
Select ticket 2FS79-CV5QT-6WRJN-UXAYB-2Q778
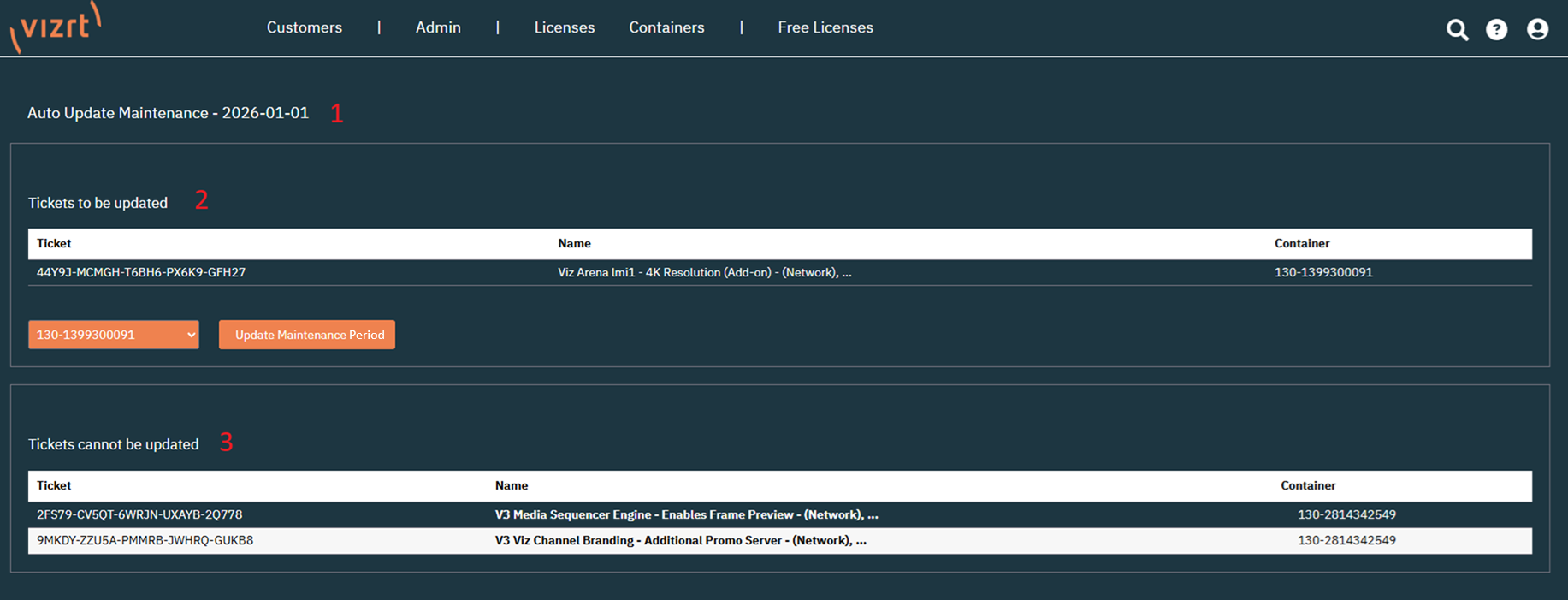click(139, 514)
